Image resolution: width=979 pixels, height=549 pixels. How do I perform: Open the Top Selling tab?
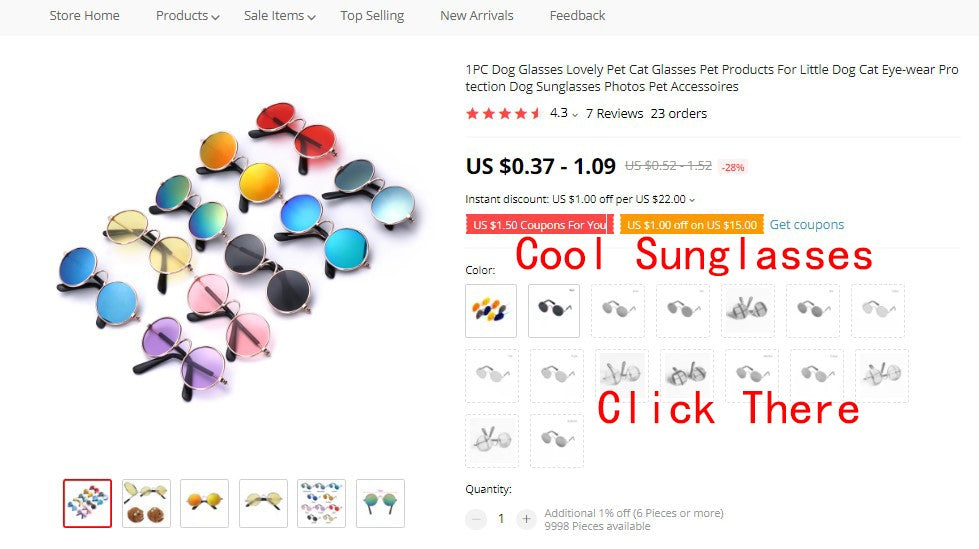point(372,16)
